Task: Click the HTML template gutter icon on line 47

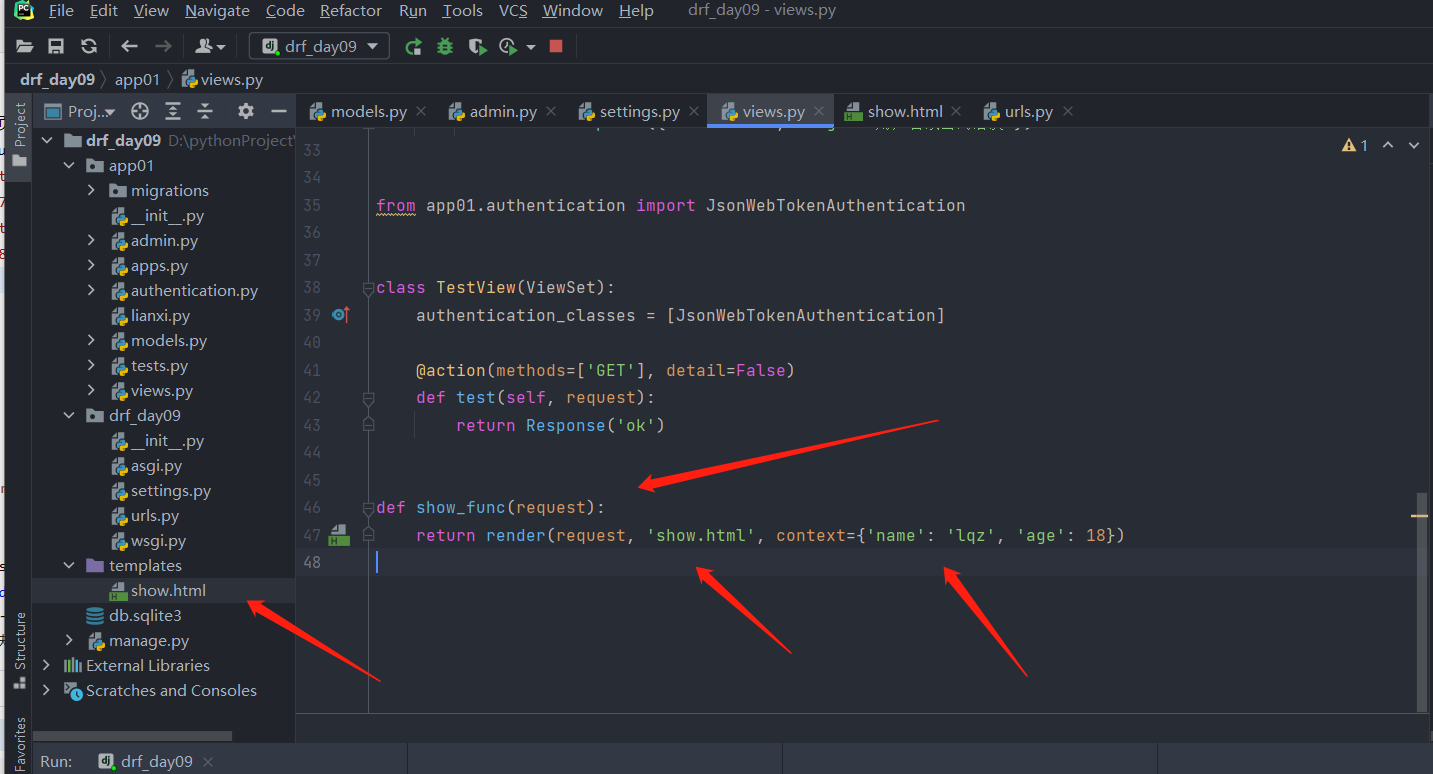Action: pos(339,535)
